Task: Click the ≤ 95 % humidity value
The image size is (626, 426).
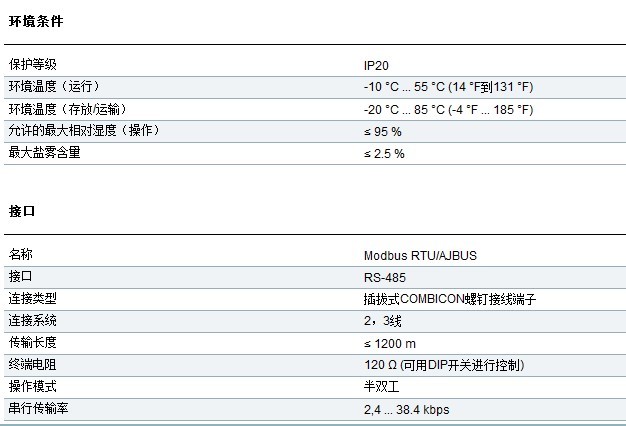Action: (383, 131)
